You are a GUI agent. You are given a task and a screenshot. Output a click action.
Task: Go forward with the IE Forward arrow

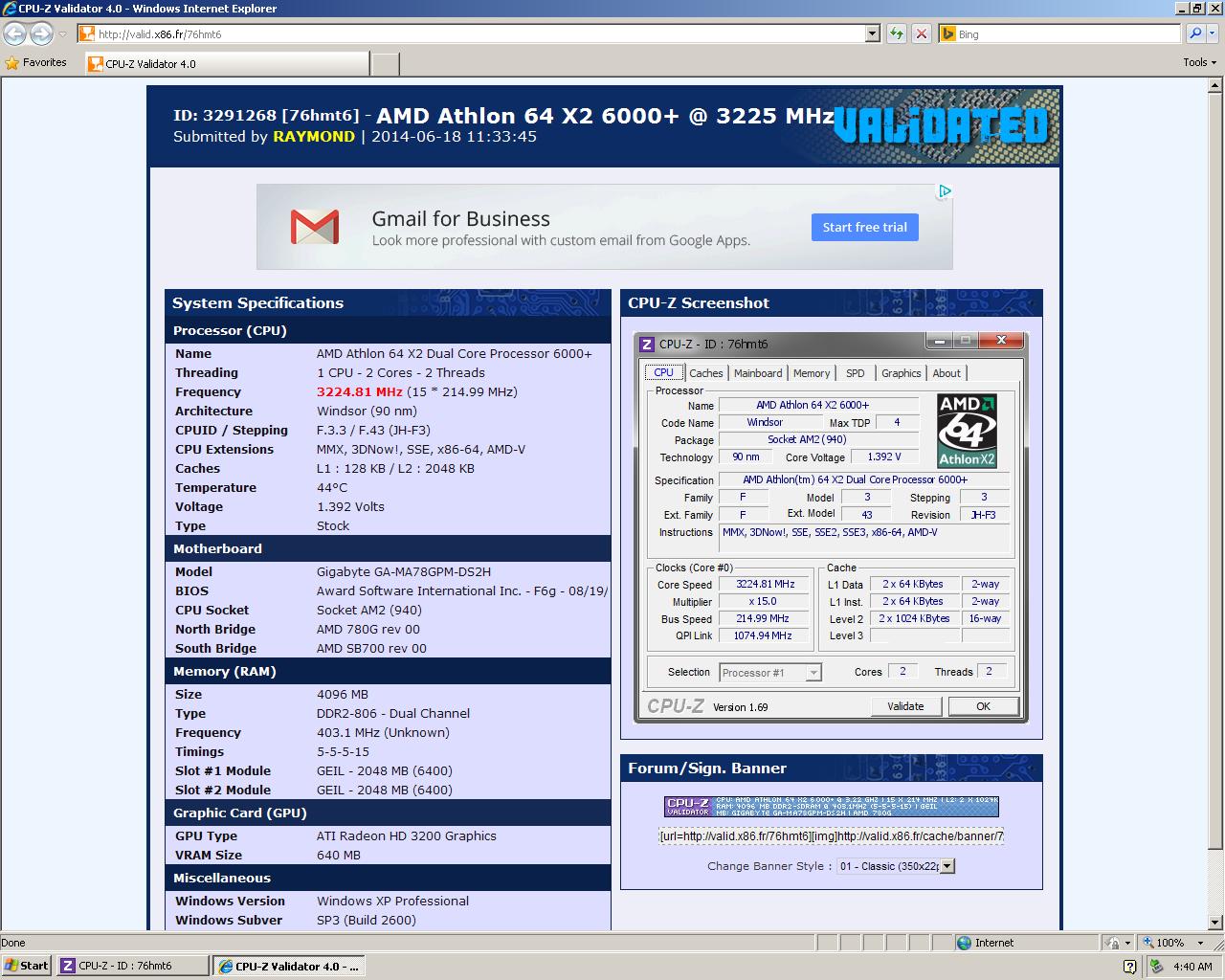tap(41, 33)
